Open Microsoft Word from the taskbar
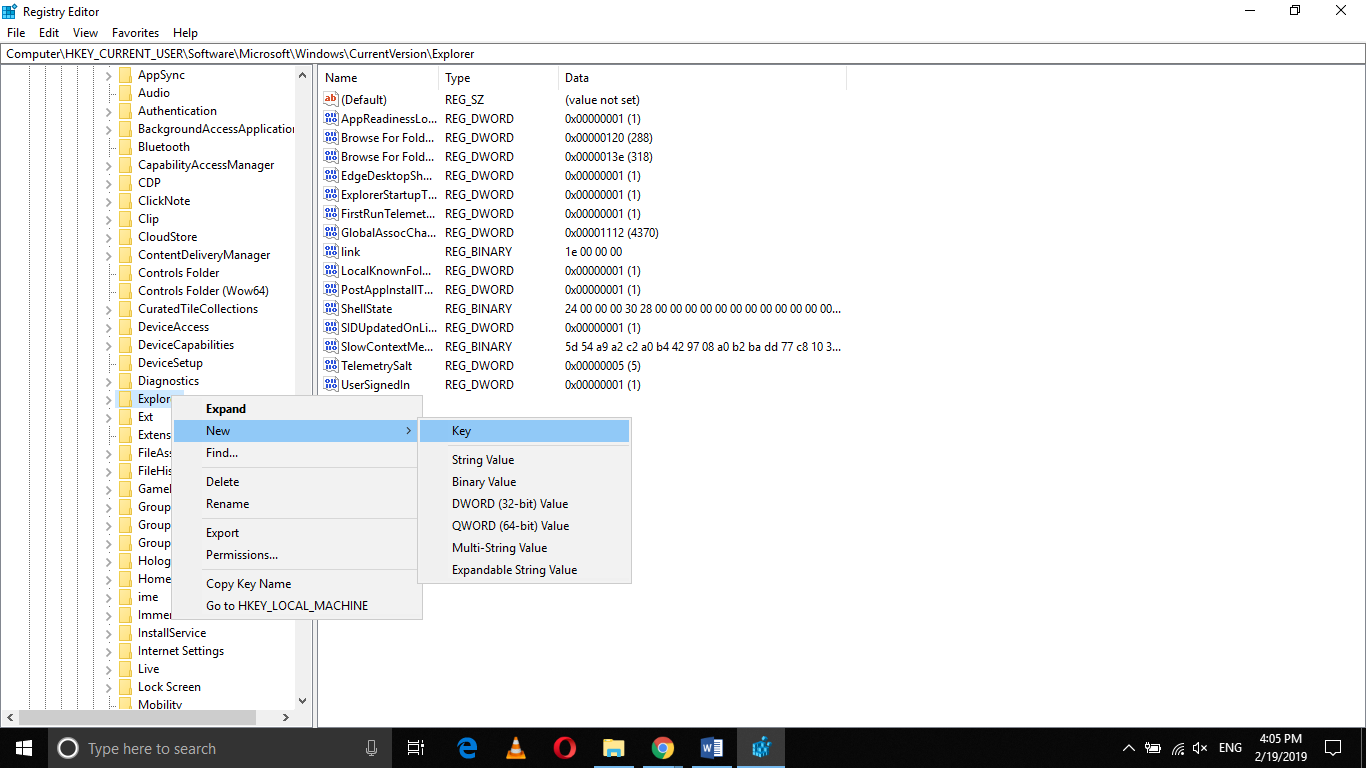The height and width of the screenshot is (768, 1366). point(711,747)
